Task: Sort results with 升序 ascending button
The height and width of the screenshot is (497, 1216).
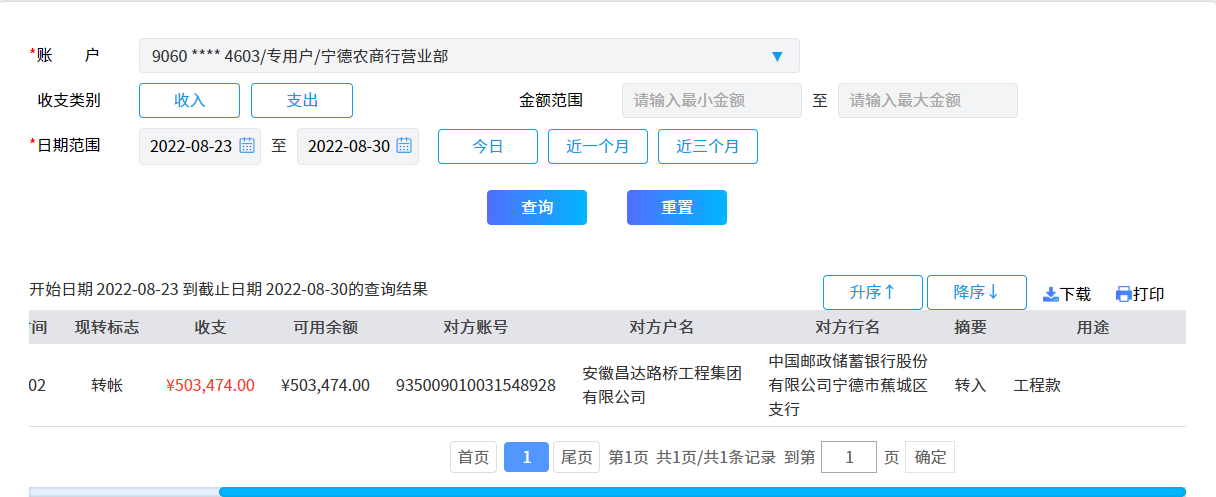Action: (872, 292)
